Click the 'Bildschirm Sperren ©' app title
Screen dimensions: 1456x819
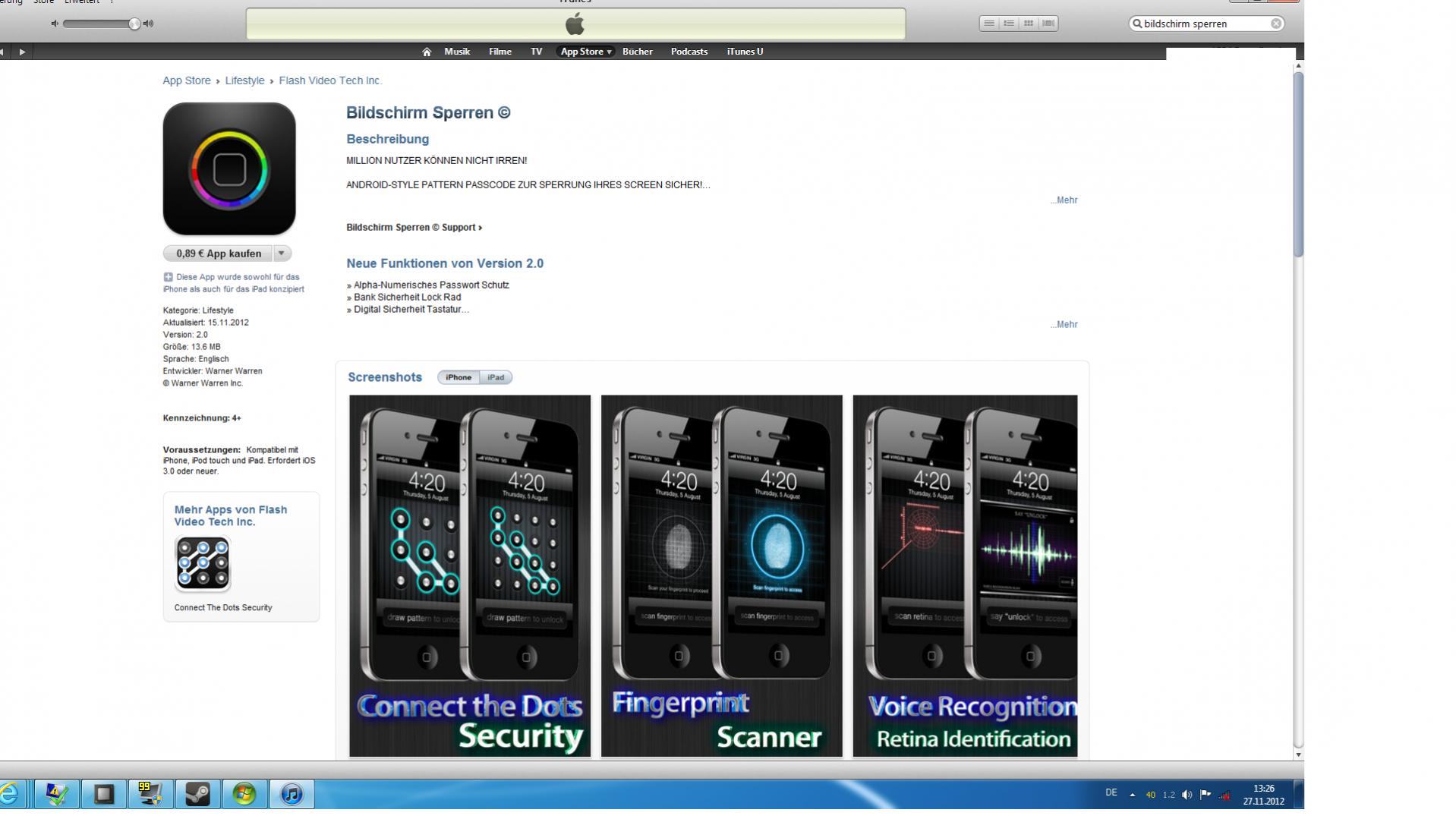(x=429, y=113)
